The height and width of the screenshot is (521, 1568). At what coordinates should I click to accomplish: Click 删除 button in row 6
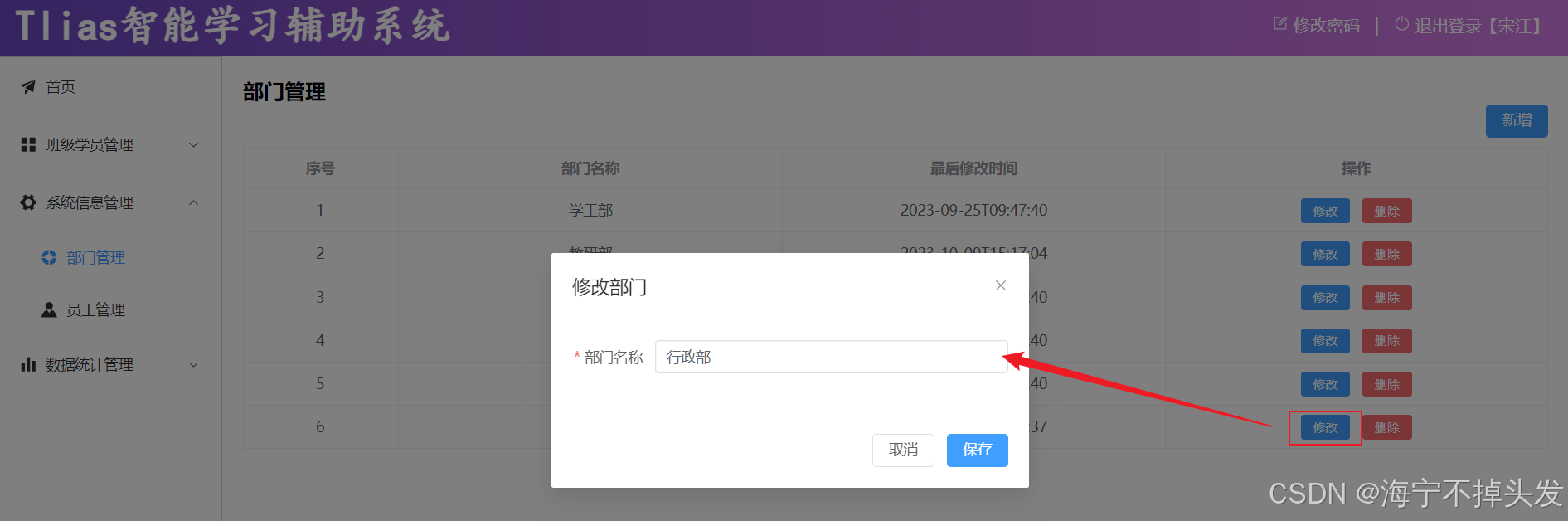tap(1386, 427)
